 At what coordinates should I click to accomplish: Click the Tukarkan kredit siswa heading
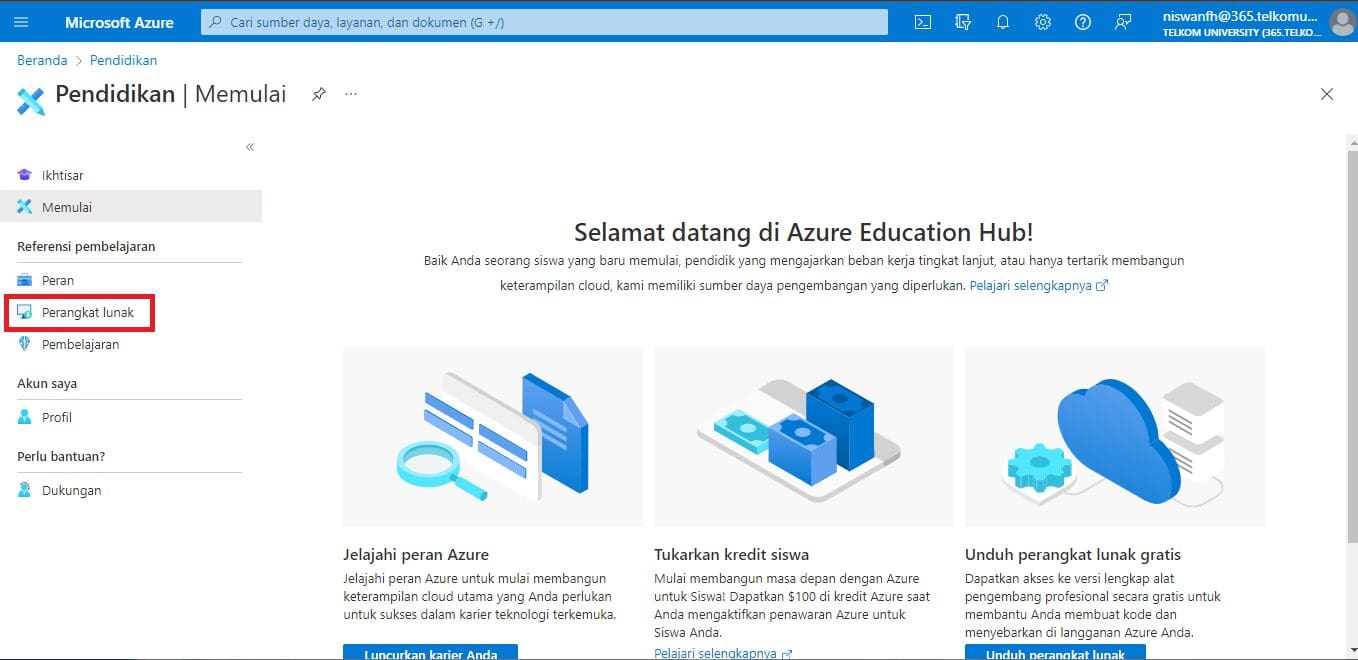pos(732,554)
